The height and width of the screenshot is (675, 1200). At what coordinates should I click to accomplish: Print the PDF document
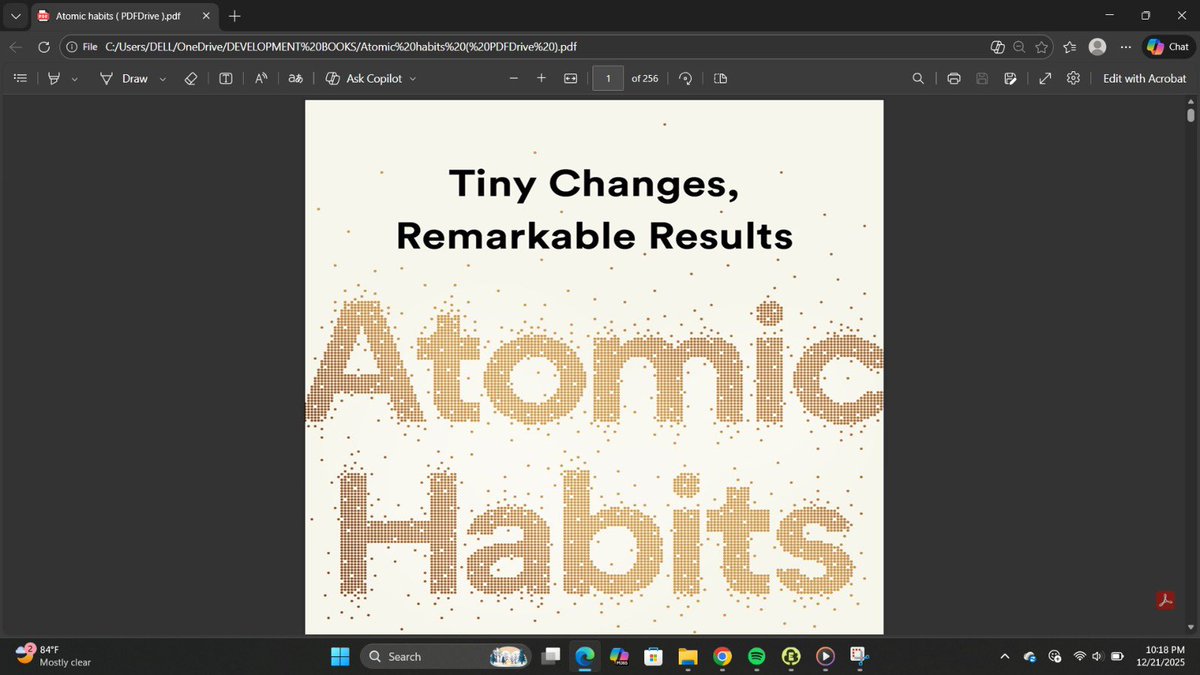tap(954, 78)
